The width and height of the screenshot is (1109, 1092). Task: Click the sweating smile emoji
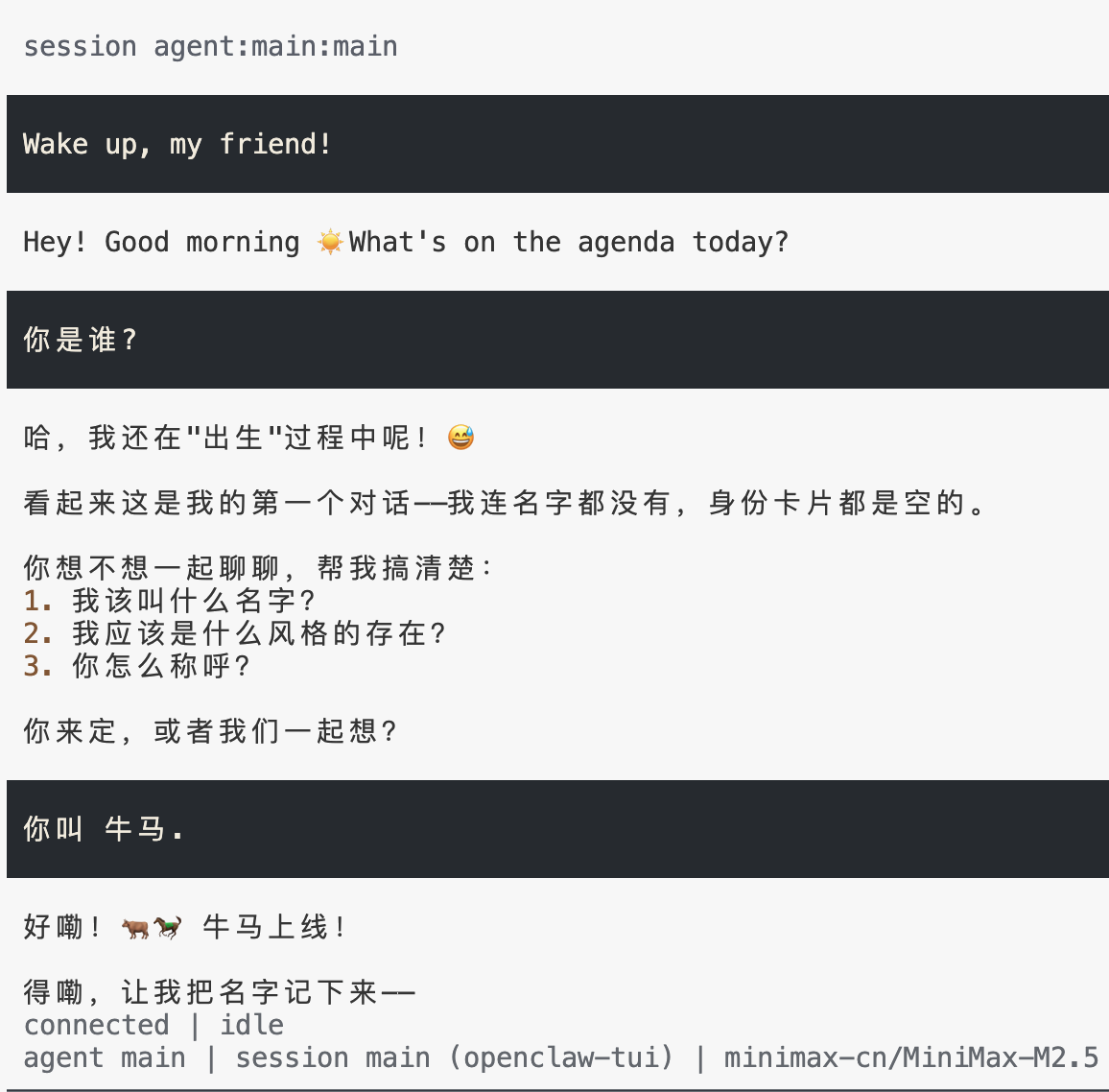(x=460, y=439)
